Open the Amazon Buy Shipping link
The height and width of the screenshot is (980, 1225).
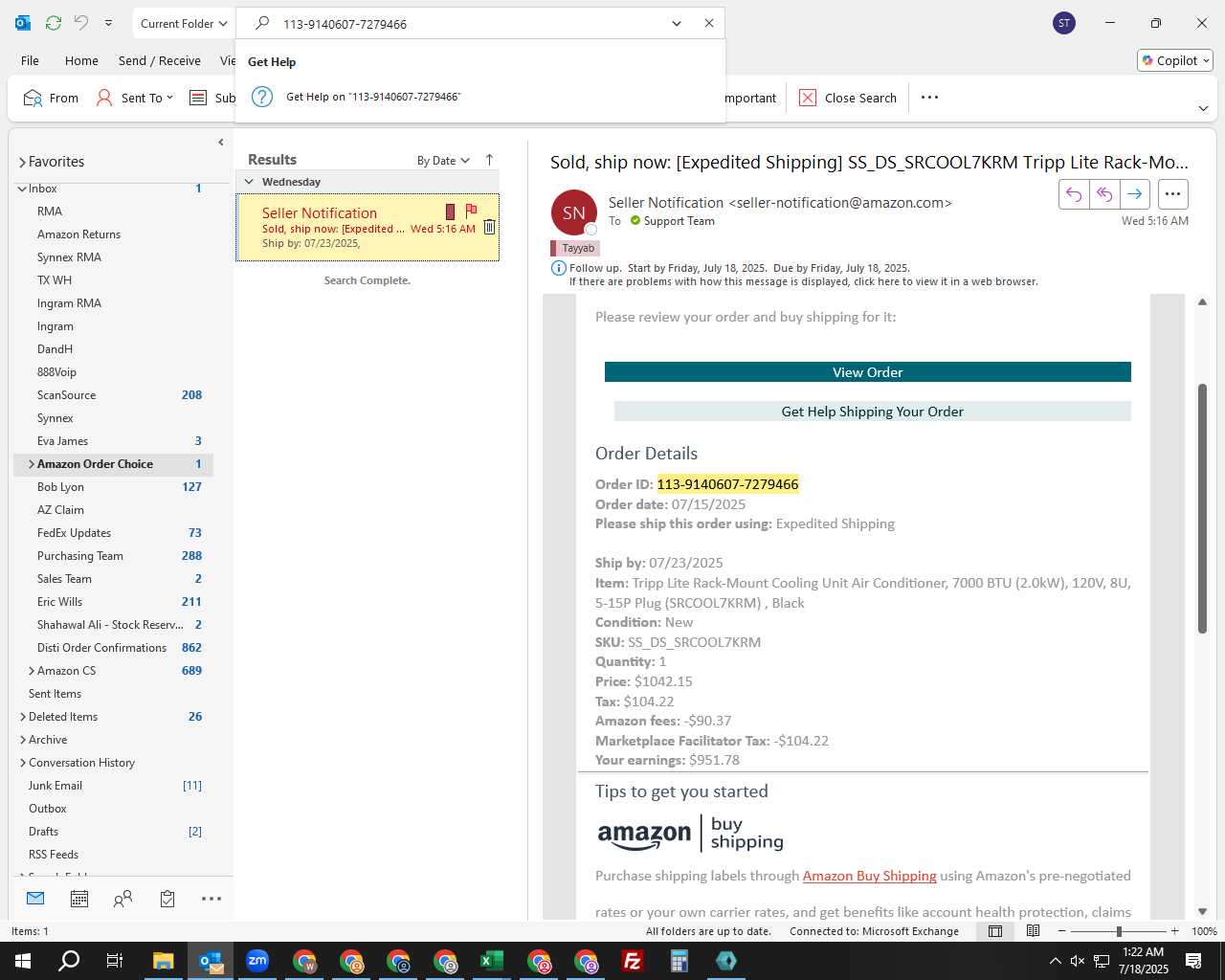point(869,876)
